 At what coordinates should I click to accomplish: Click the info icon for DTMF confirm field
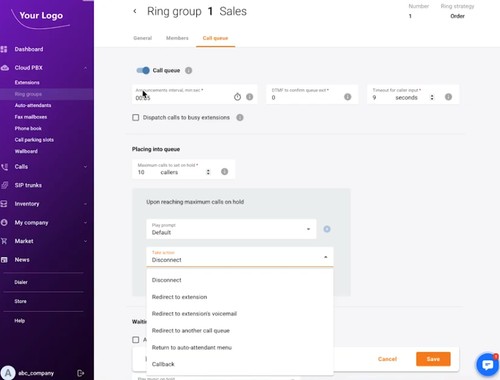348,97
